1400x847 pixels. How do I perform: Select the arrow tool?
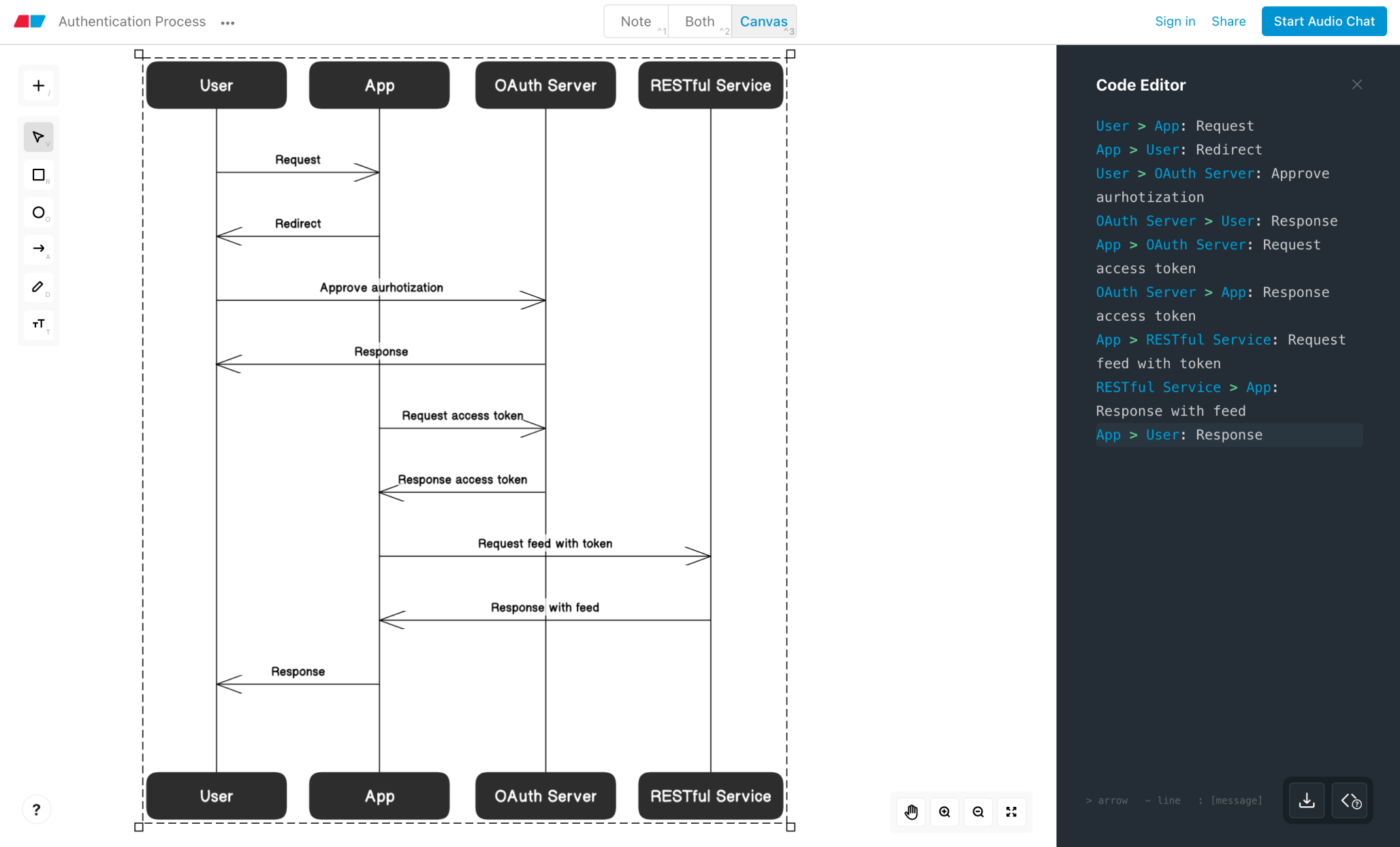tap(38, 249)
